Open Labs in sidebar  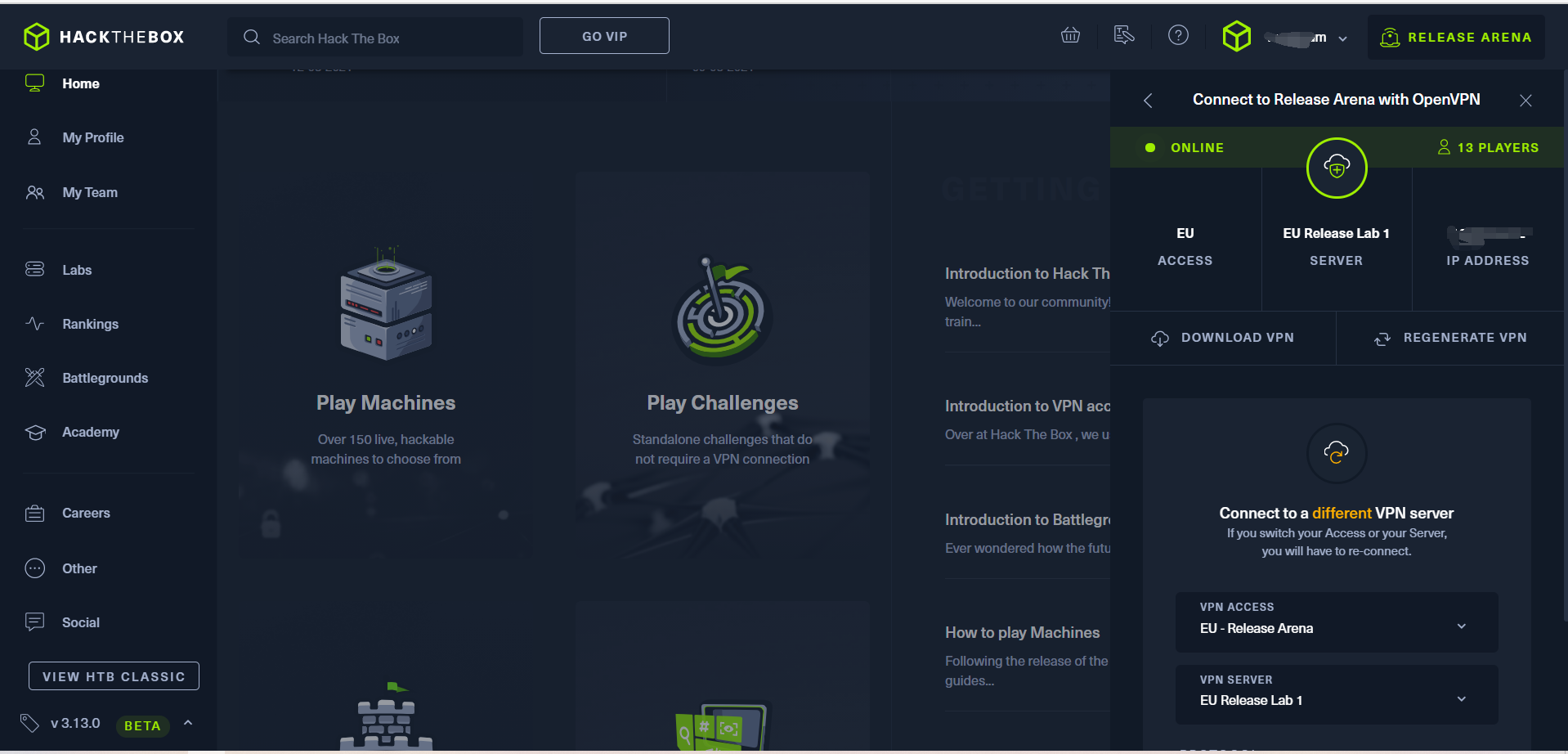click(77, 270)
